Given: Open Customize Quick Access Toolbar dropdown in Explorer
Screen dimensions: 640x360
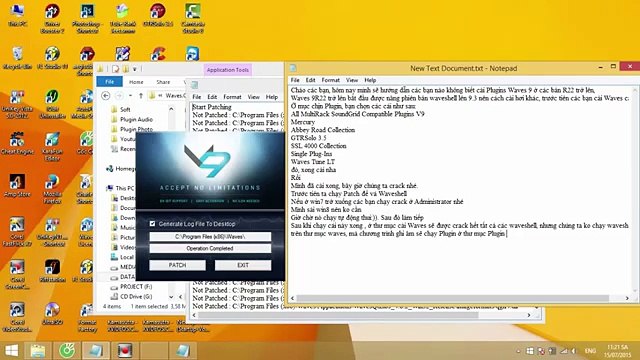Looking at the screenshot, I should click(135, 69).
